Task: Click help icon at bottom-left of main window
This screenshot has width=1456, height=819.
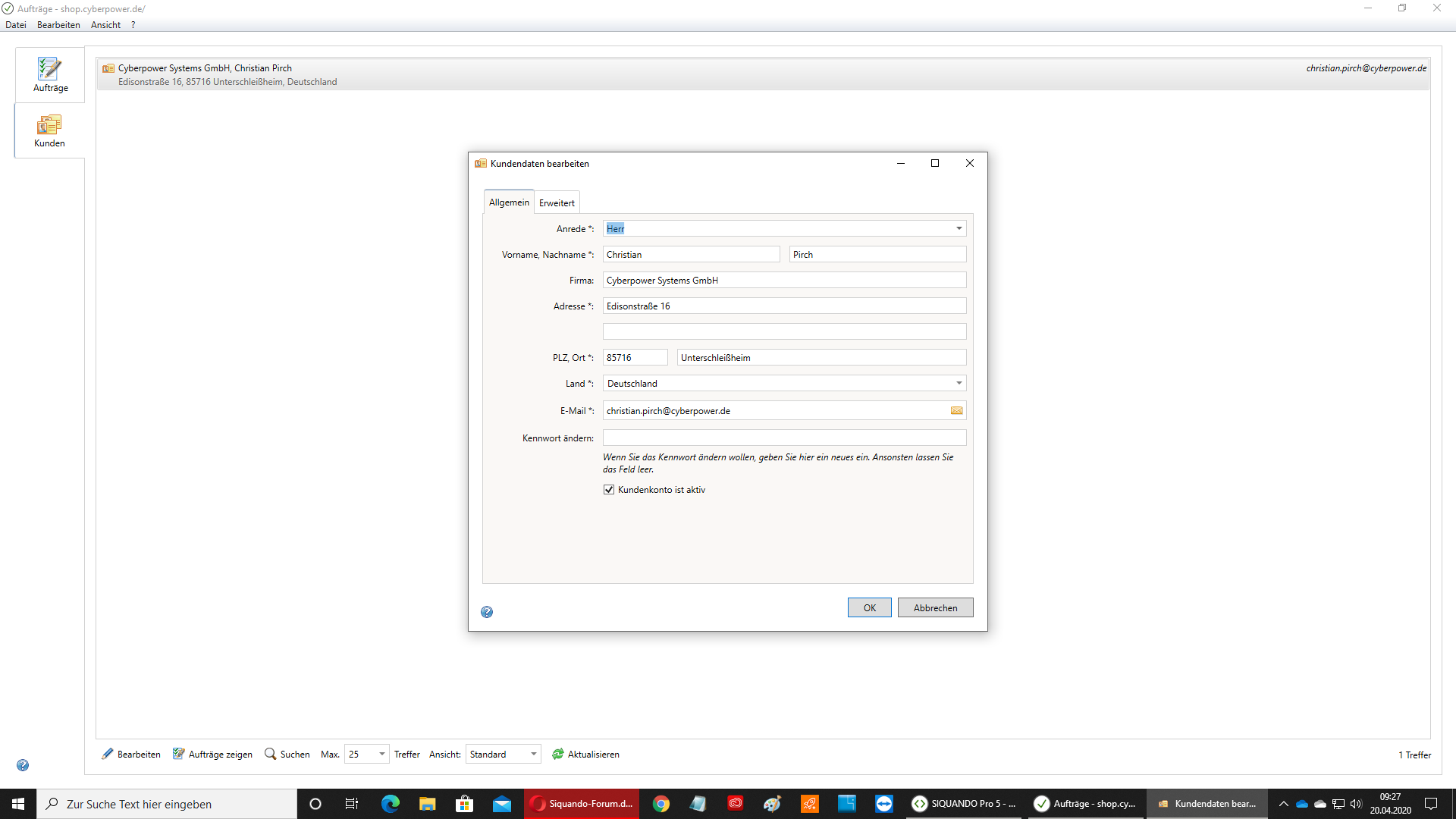Action: point(23,765)
